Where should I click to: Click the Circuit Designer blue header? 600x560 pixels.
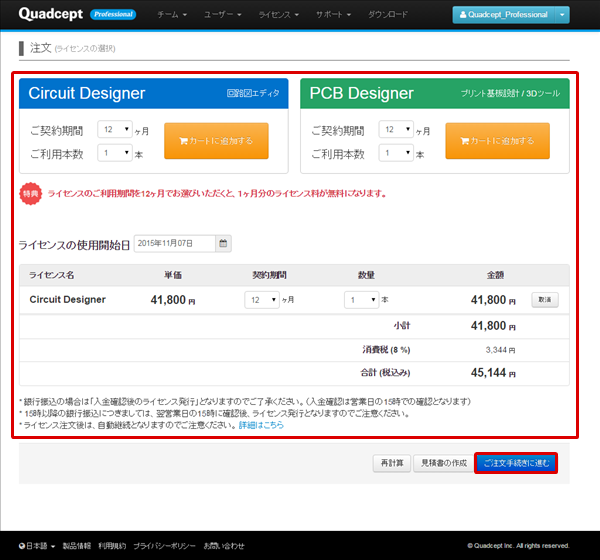[x=153, y=93]
